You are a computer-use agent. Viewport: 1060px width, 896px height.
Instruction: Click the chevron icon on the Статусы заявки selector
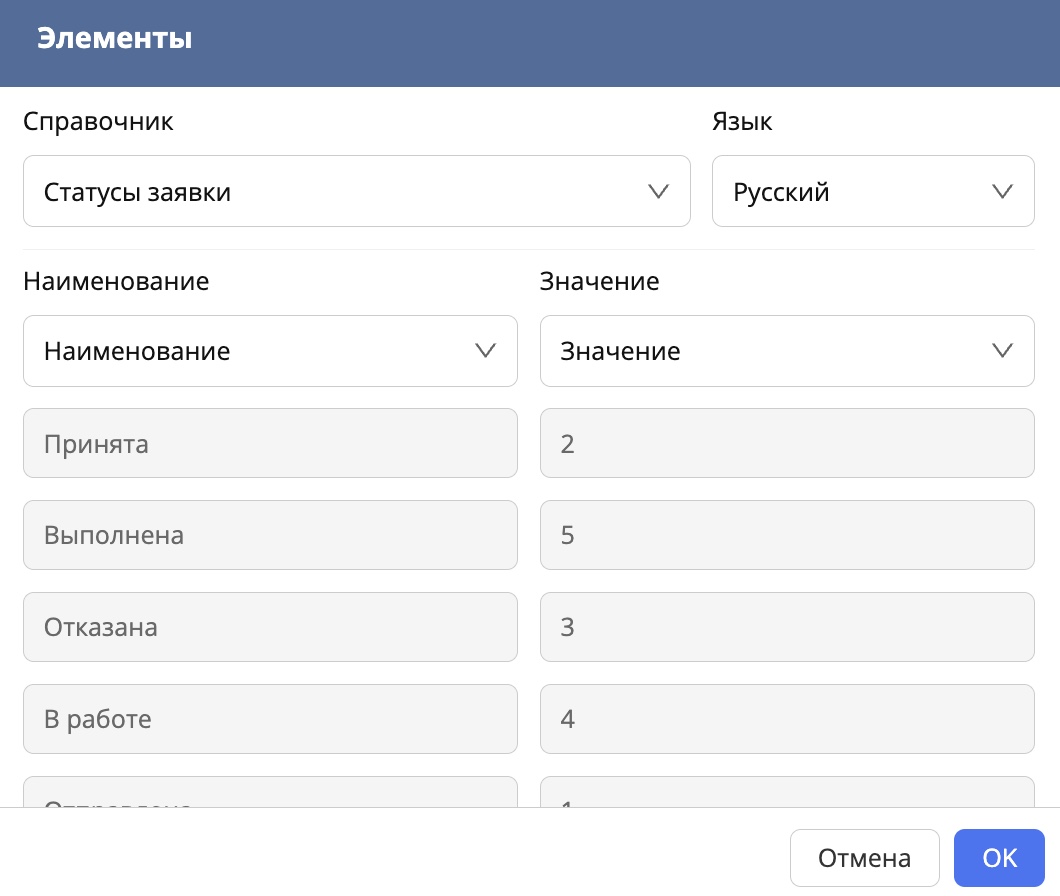(x=658, y=191)
